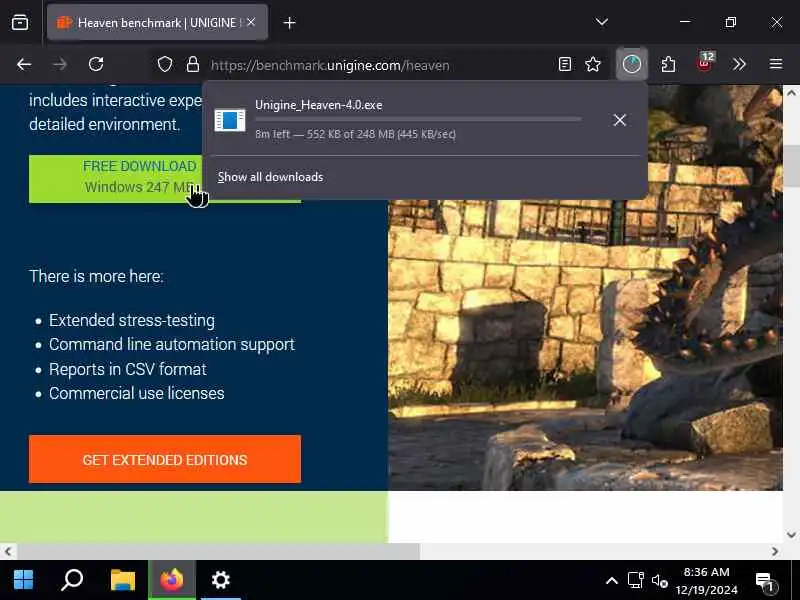Image resolution: width=800 pixels, height=600 pixels.
Task: Click GET EXTENDED EDITIONS button
Action: click(x=165, y=459)
